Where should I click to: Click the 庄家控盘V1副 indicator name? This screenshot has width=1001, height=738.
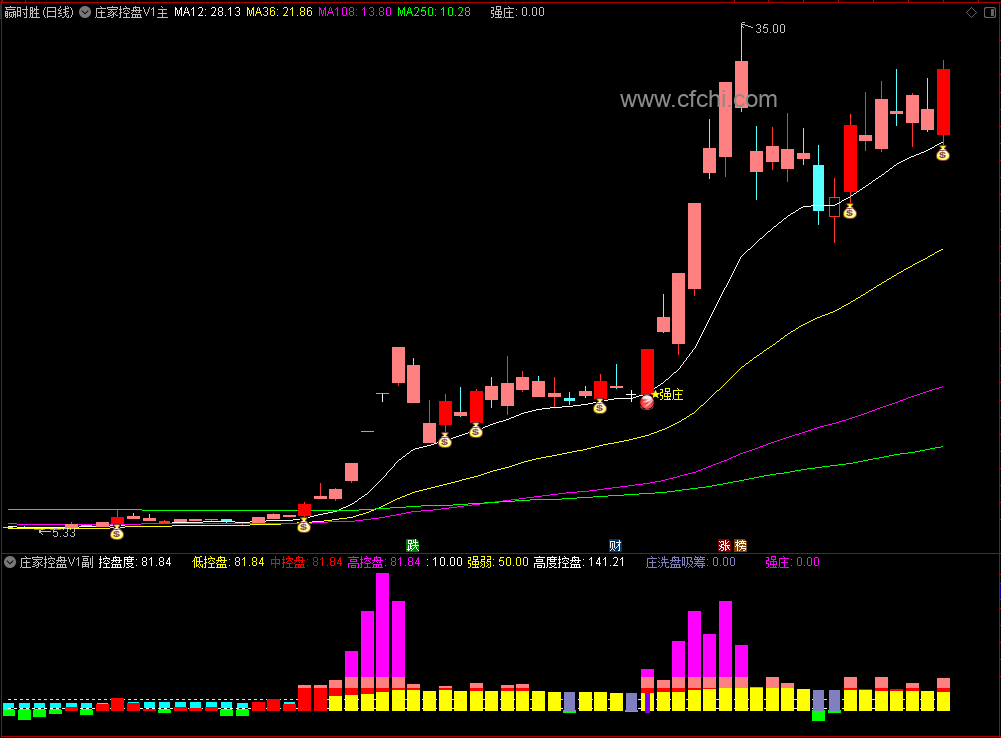57,562
